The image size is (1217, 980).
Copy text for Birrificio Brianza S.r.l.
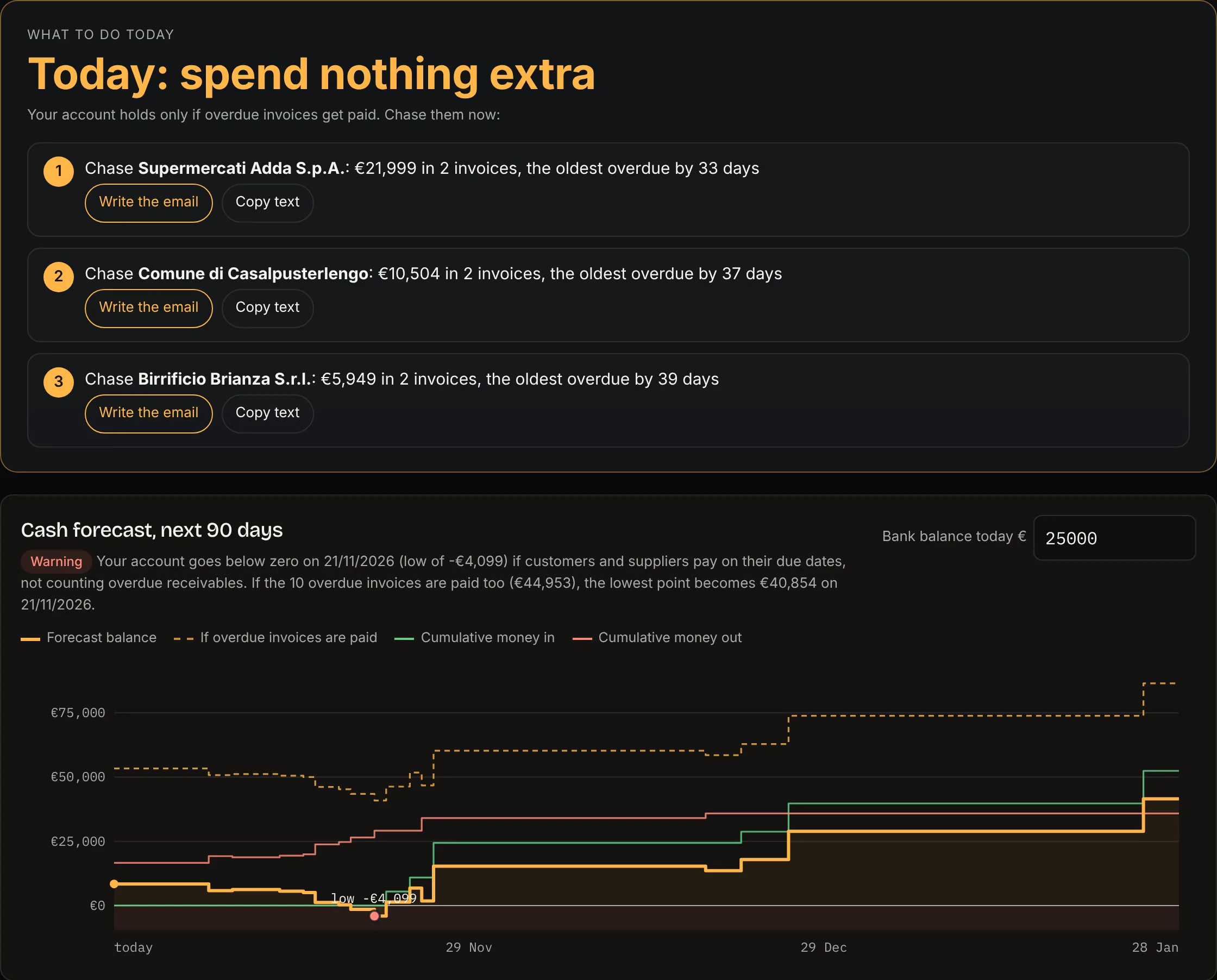click(267, 413)
